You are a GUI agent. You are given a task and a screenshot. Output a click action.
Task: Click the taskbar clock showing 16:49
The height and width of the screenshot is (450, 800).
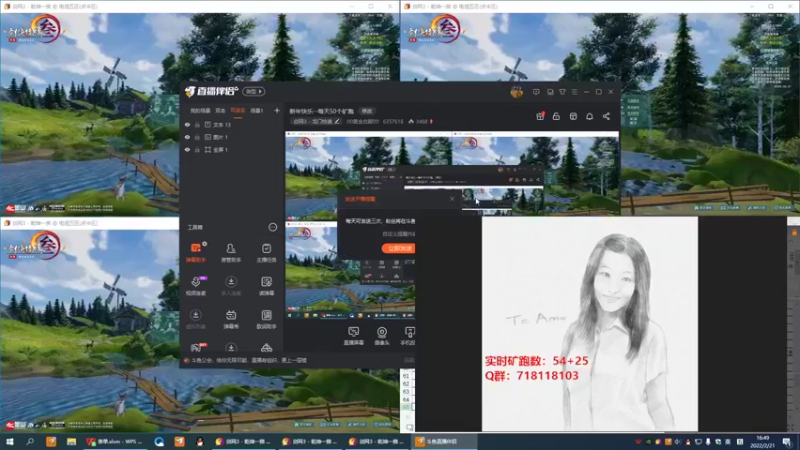[762, 441]
